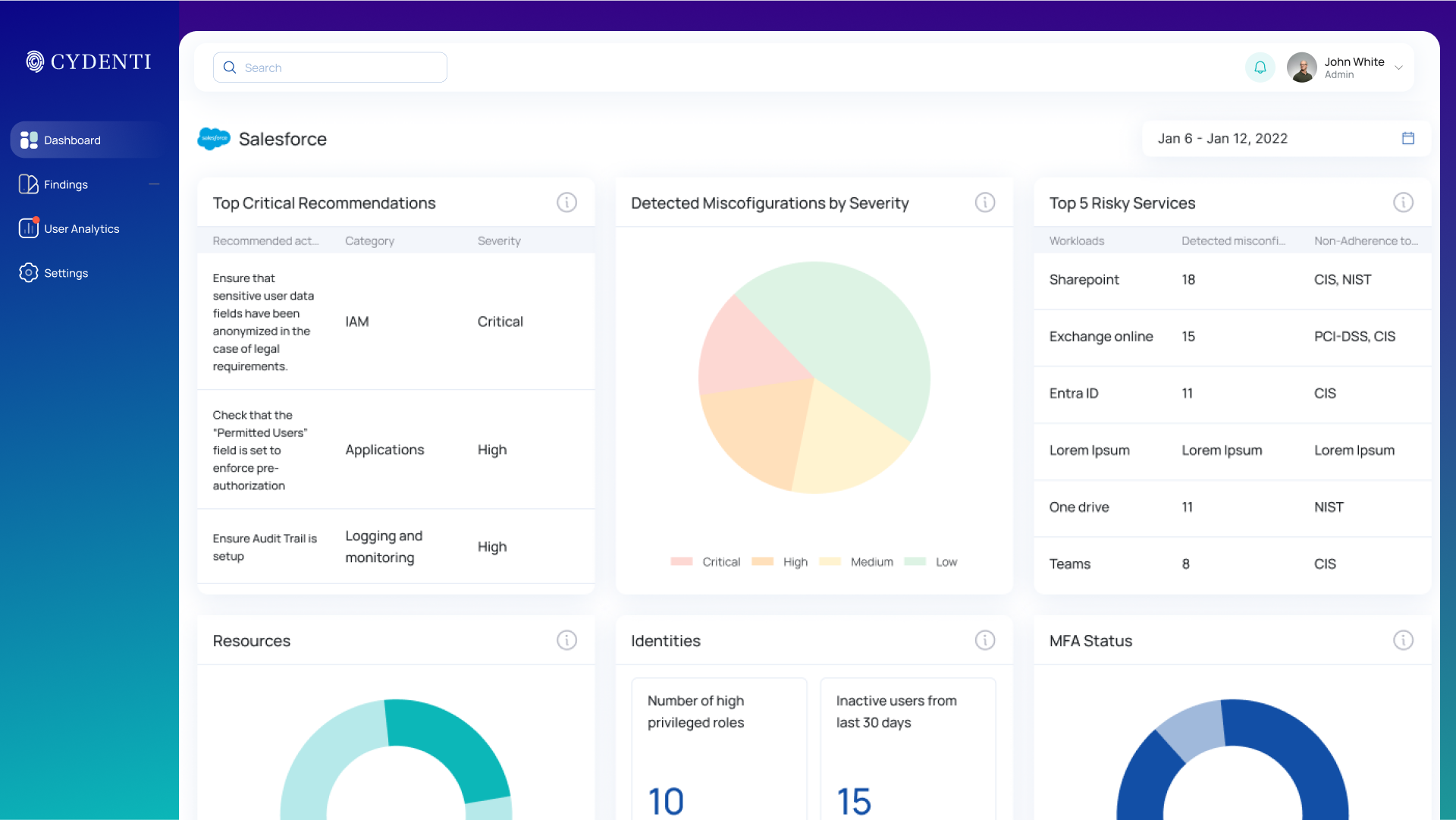
Task: Click the Recommended act... column header
Action: pos(265,240)
